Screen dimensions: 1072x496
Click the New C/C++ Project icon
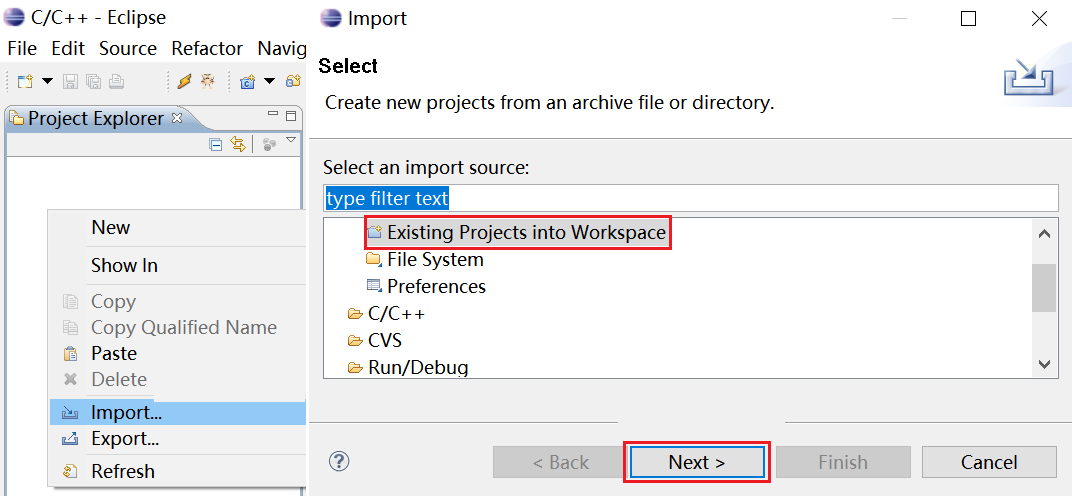[246, 81]
